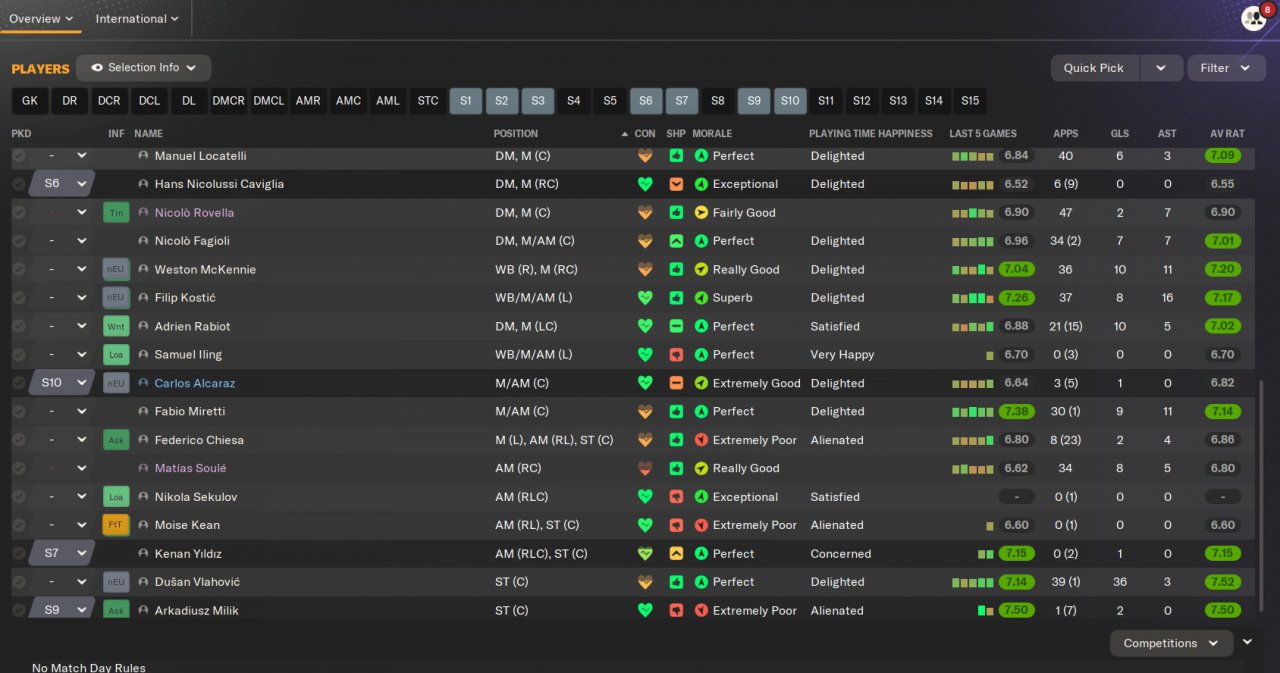Viewport: 1280px width, 673px height.
Task: Click Carlos Alcaraz's orange sharpness icon
Action: (677, 383)
